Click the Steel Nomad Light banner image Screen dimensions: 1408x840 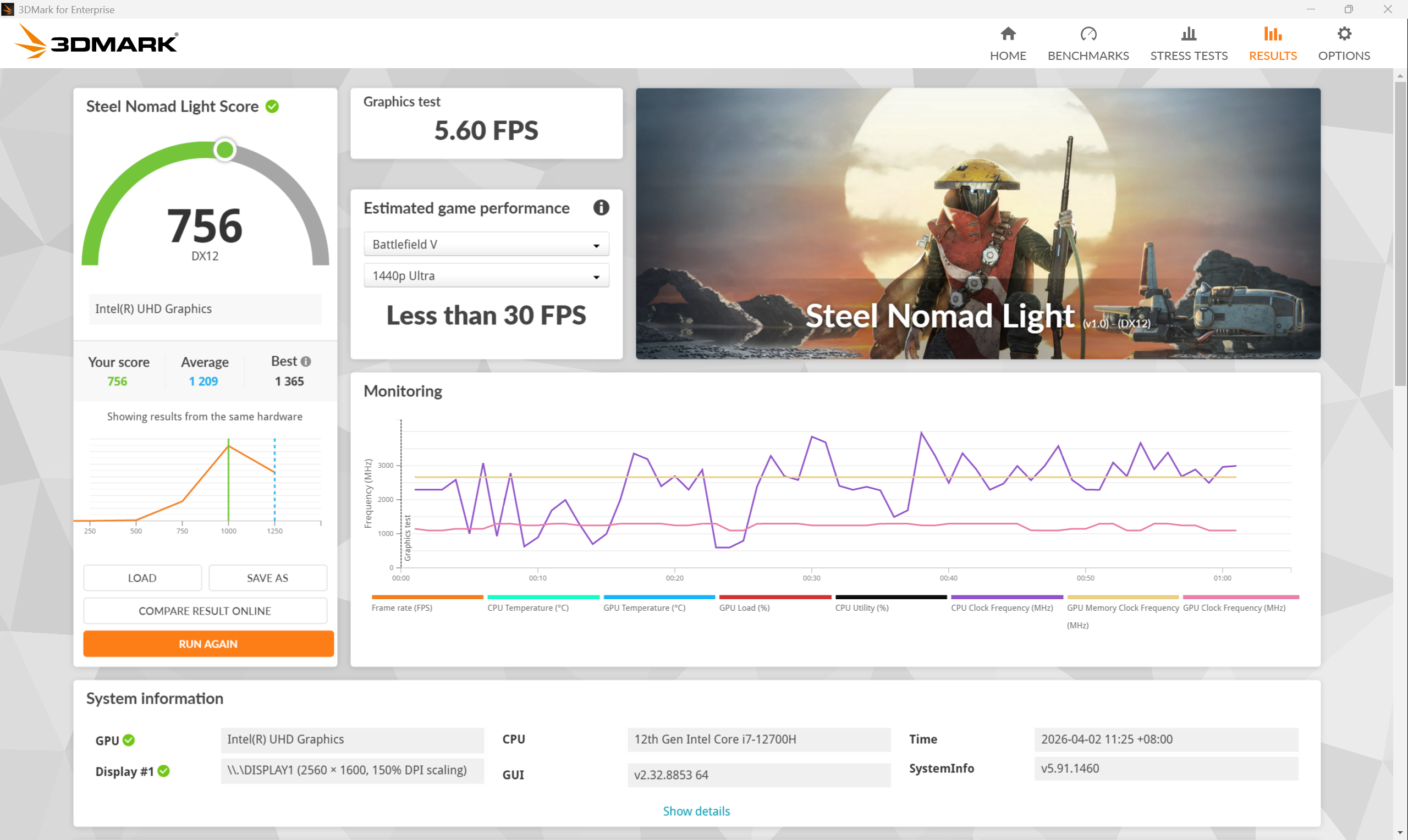977,223
